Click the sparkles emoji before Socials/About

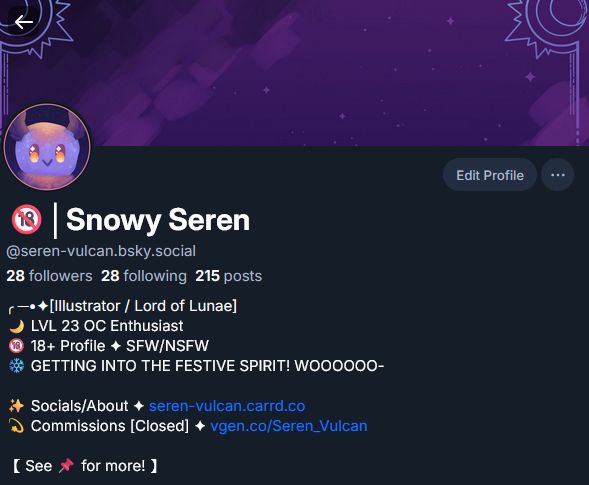click(17, 406)
